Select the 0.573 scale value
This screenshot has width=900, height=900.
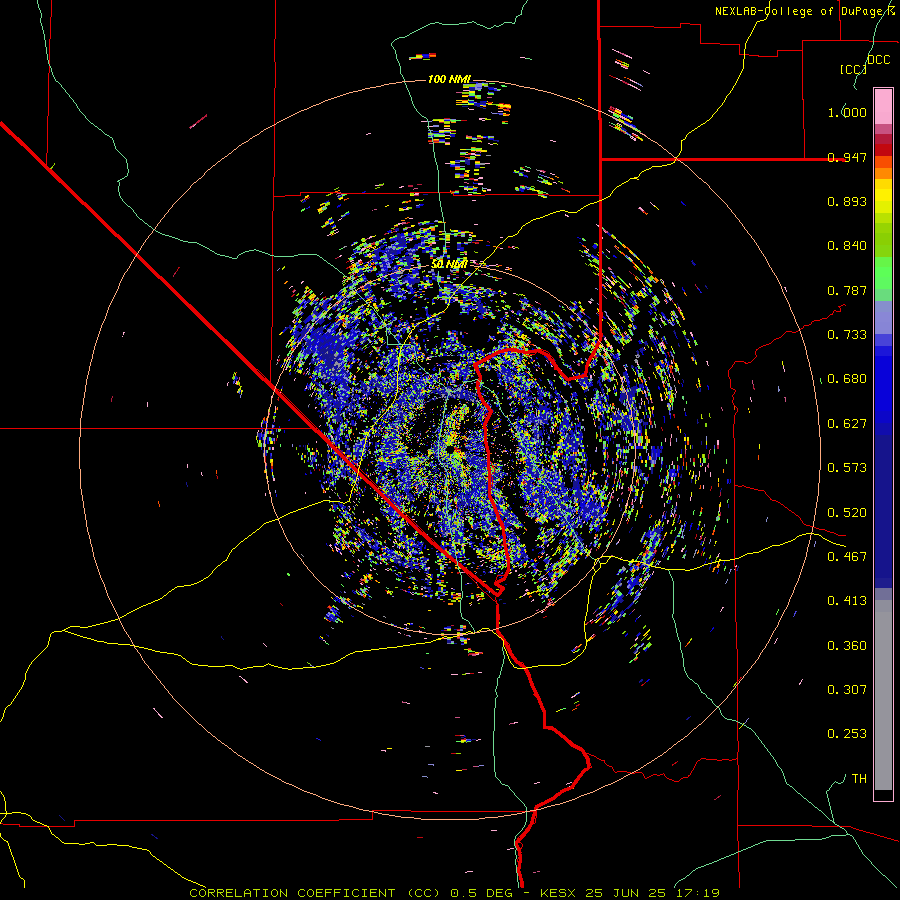tap(847, 468)
